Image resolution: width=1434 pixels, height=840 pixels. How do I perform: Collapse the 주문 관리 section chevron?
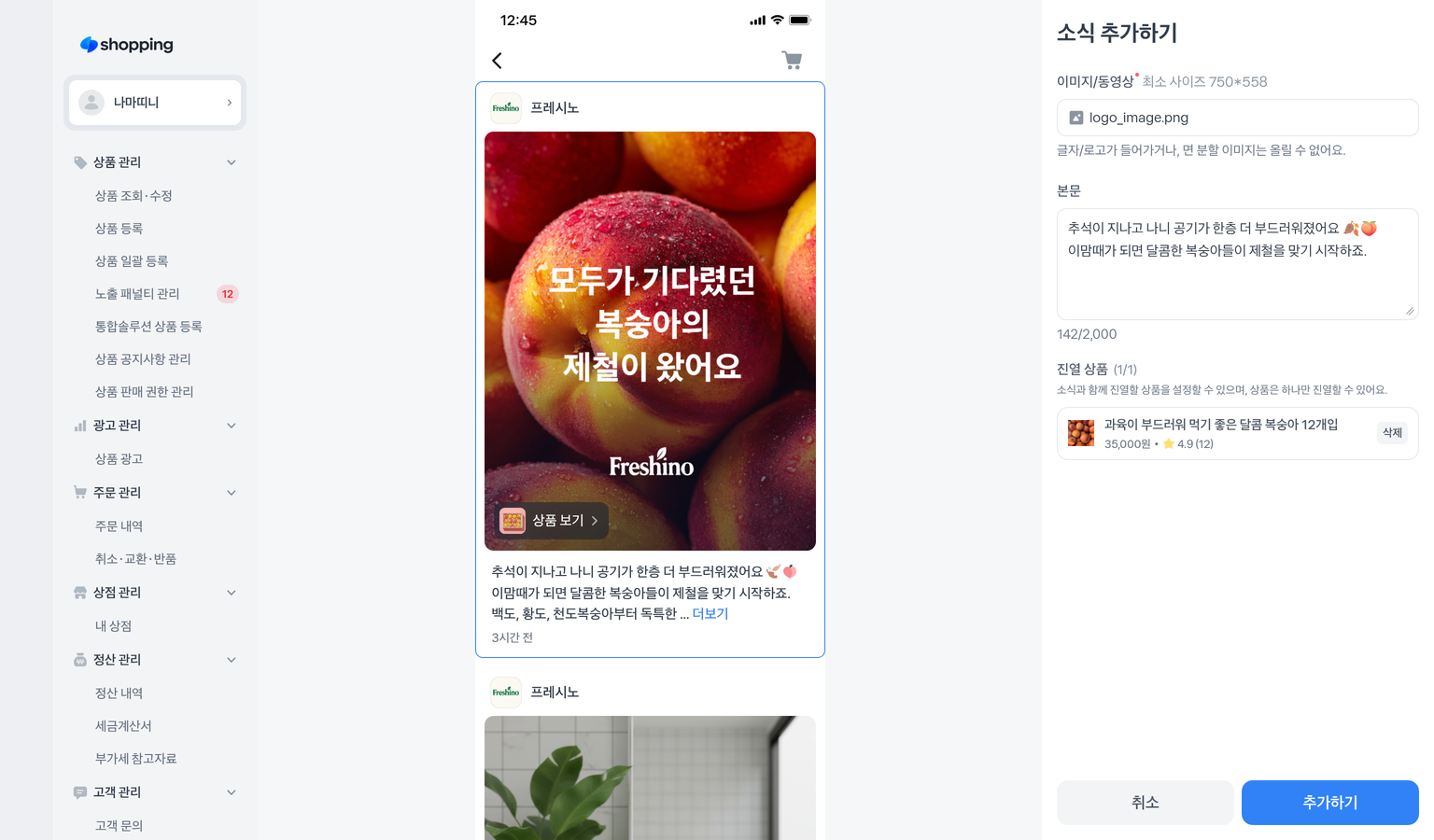[x=232, y=493]
